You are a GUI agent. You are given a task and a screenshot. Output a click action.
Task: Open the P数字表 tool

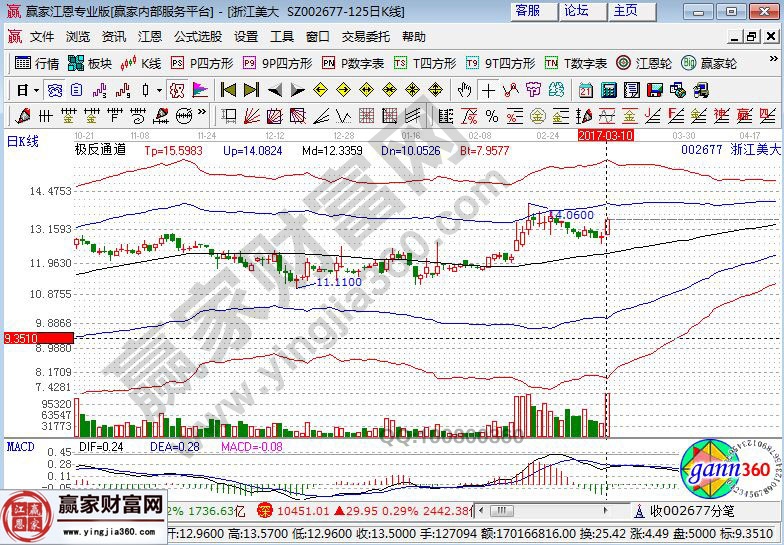click(353, 63)
